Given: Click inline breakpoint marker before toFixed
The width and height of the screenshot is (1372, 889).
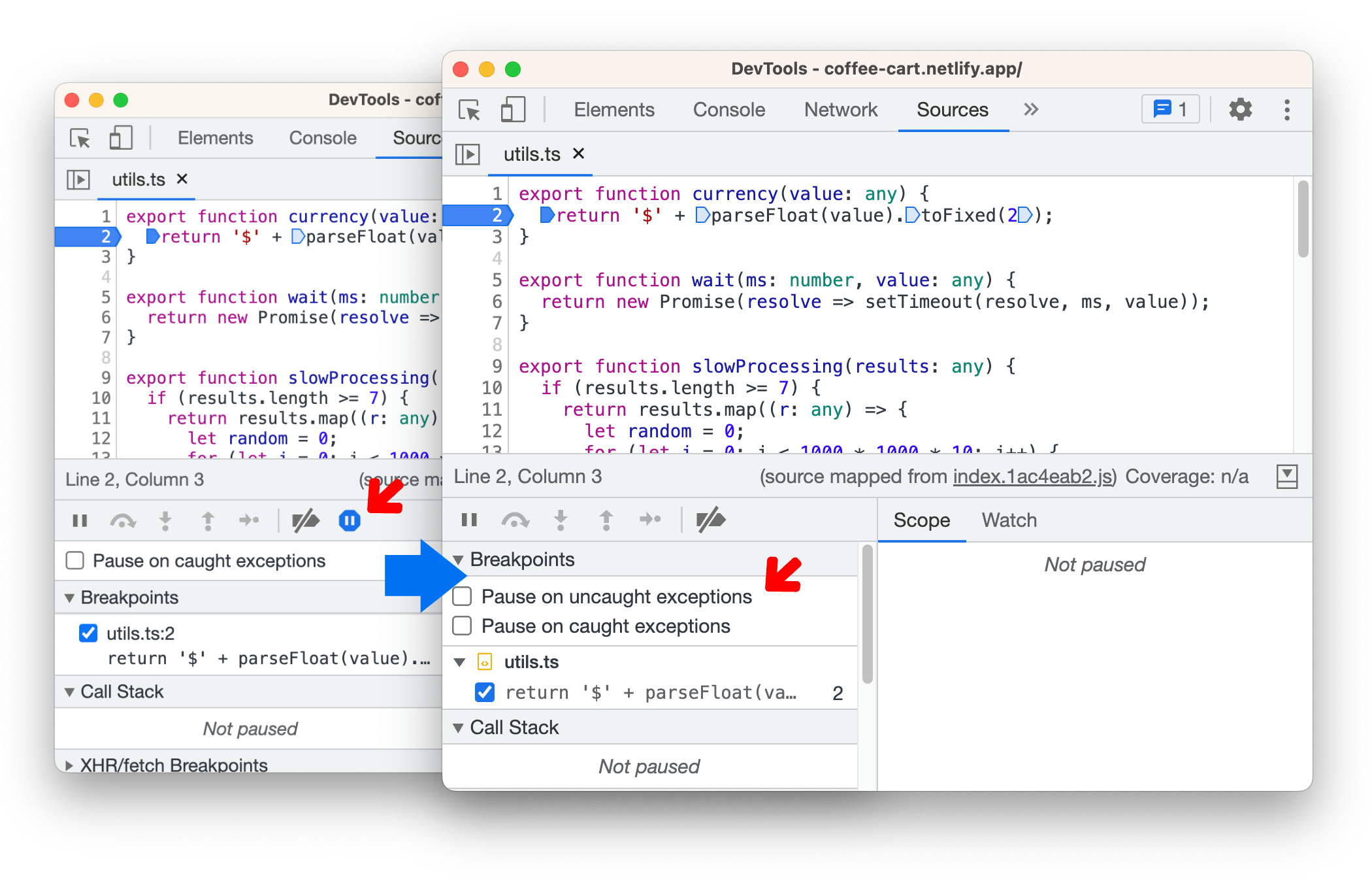Looking at the screenshot, I should pos(913,215).
